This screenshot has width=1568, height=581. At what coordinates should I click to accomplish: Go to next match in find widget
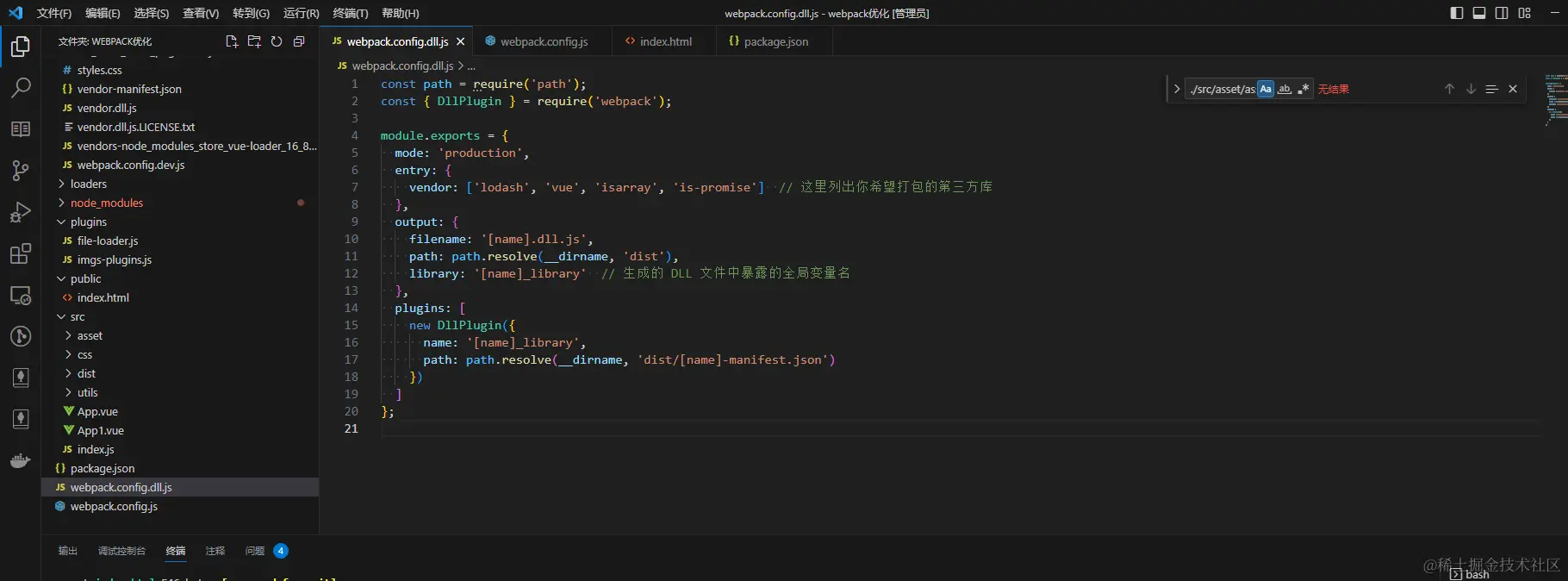click(x=1471, y=89)
